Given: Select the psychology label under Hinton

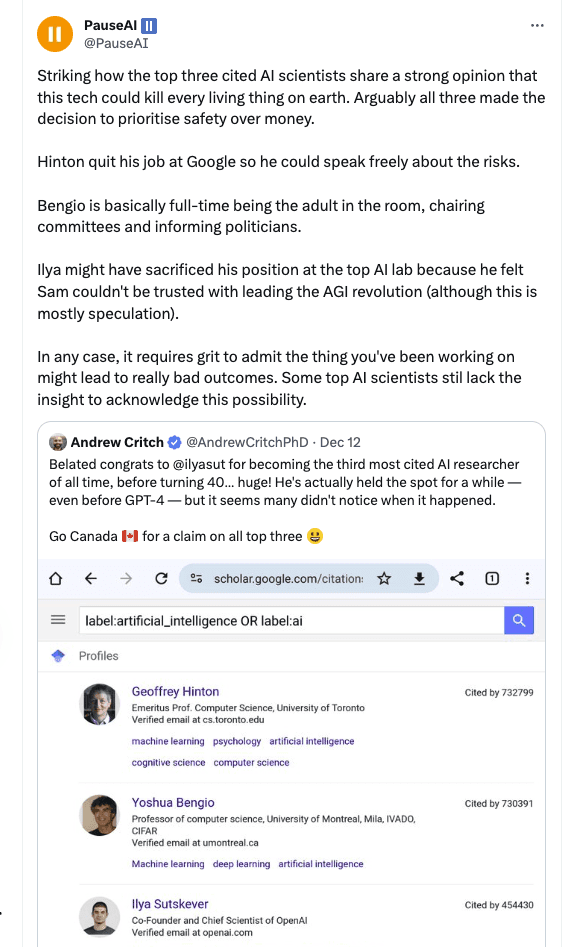Looking at the screenshot, I should click(237, 741).
